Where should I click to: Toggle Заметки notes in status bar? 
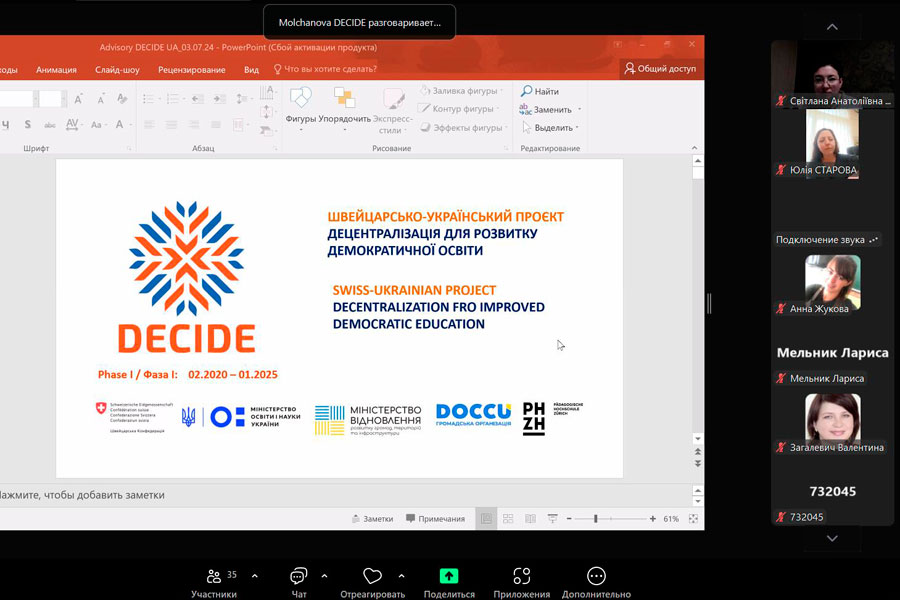(372, 518)
